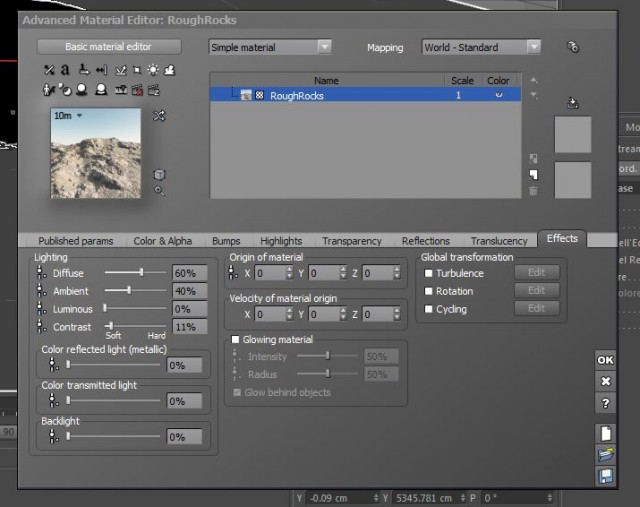Click the randomize material icon beside preview
640x507 pixels.
[159, 116]
